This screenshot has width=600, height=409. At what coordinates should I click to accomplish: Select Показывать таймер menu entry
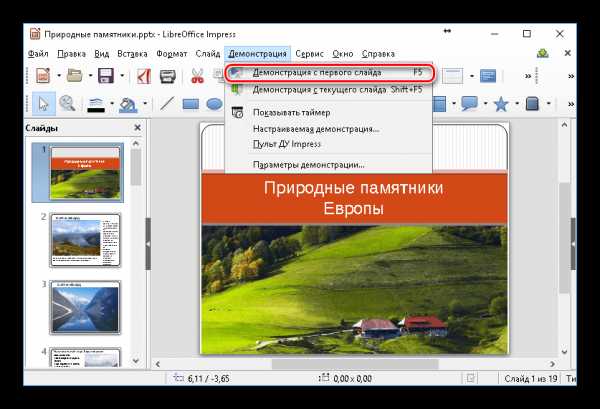(329, 112)
